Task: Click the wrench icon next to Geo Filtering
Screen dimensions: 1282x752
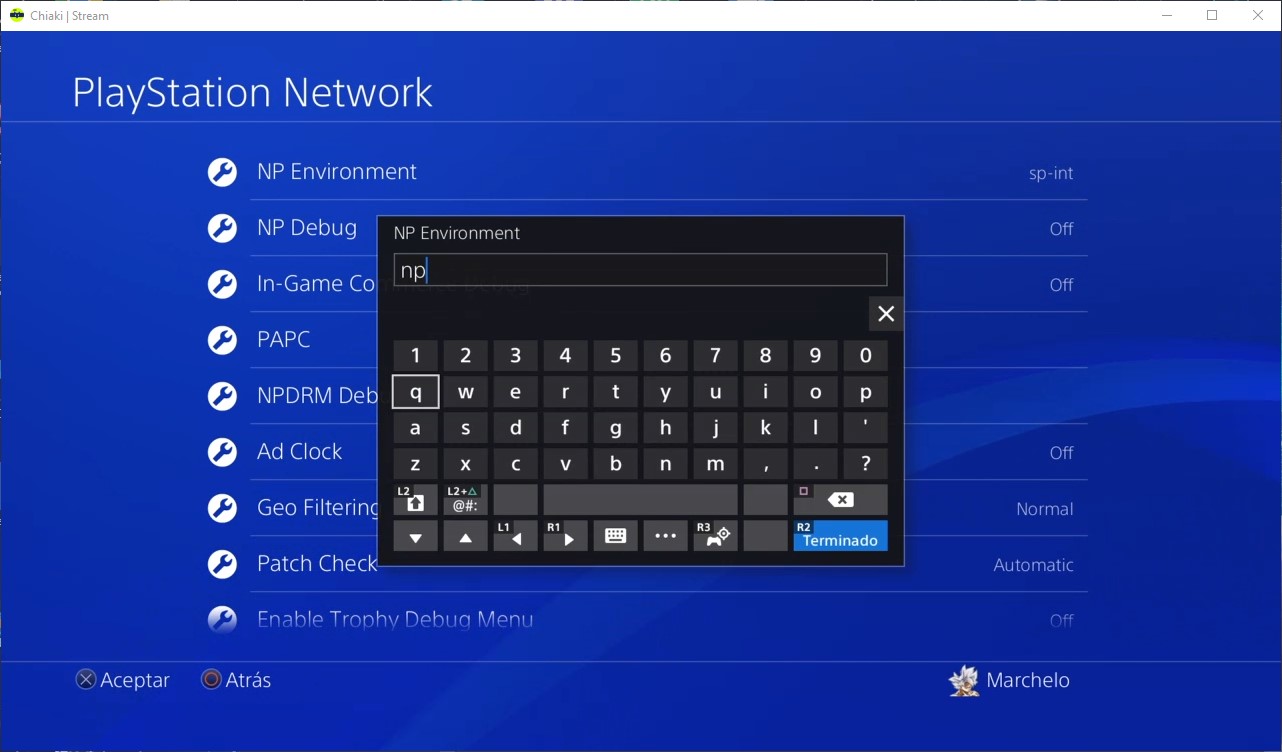Action: [222, 508]
